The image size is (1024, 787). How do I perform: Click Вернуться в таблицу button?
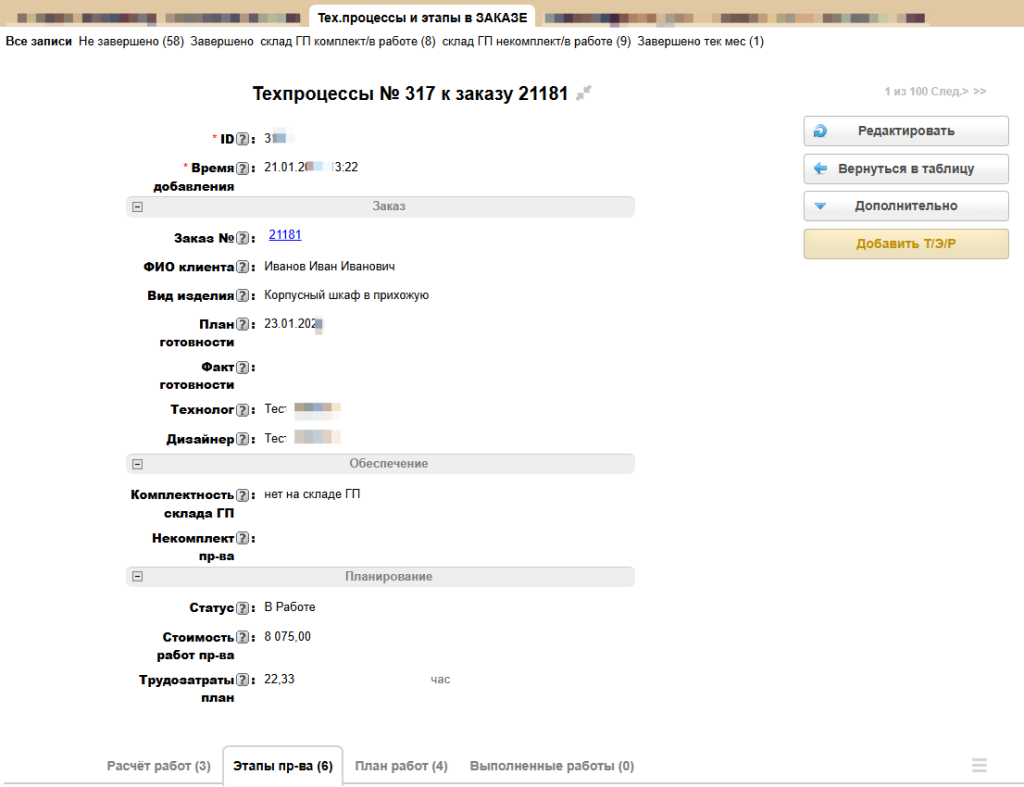(x=905, y=169)
